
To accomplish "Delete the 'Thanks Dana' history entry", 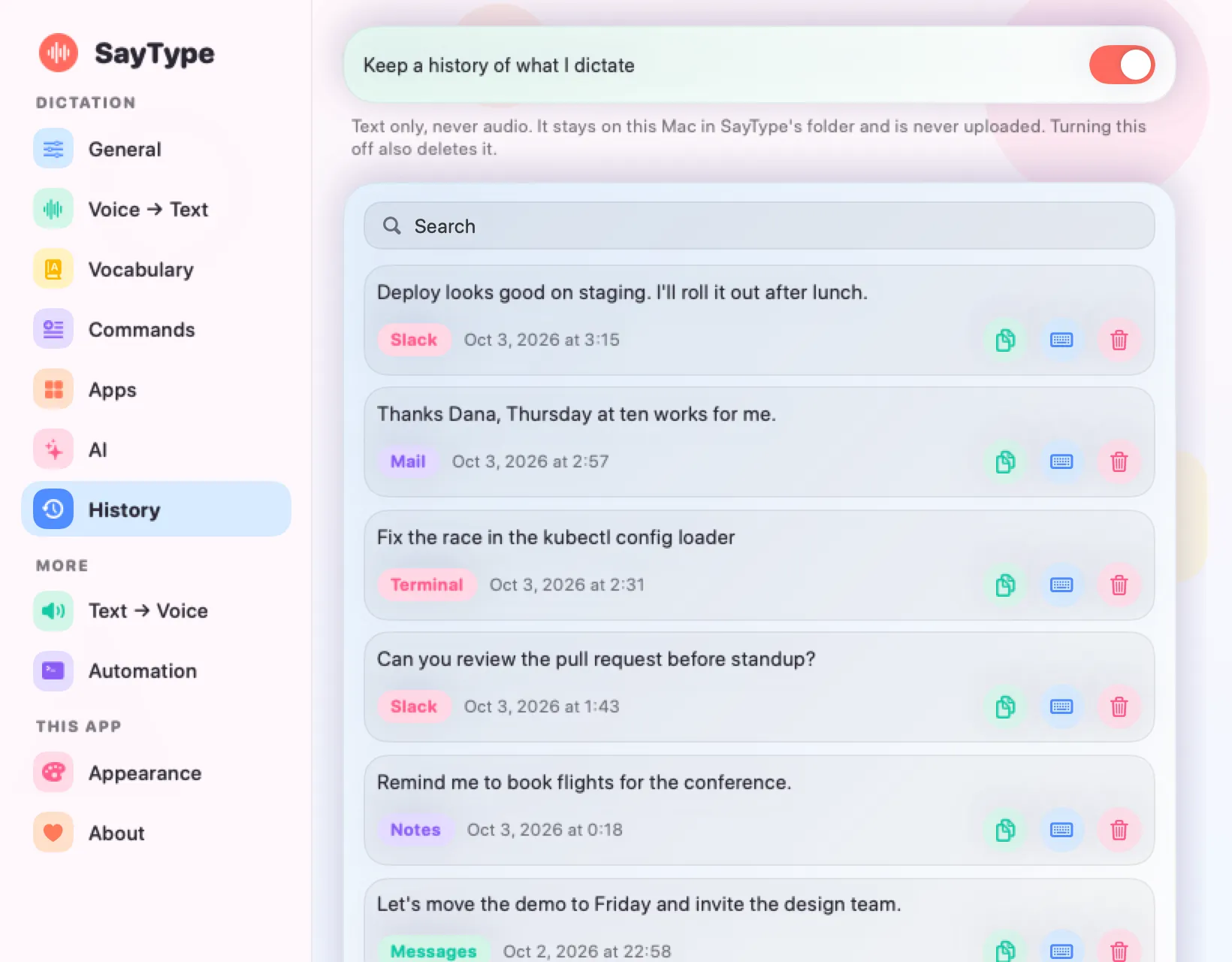I will click(1119, 461).
